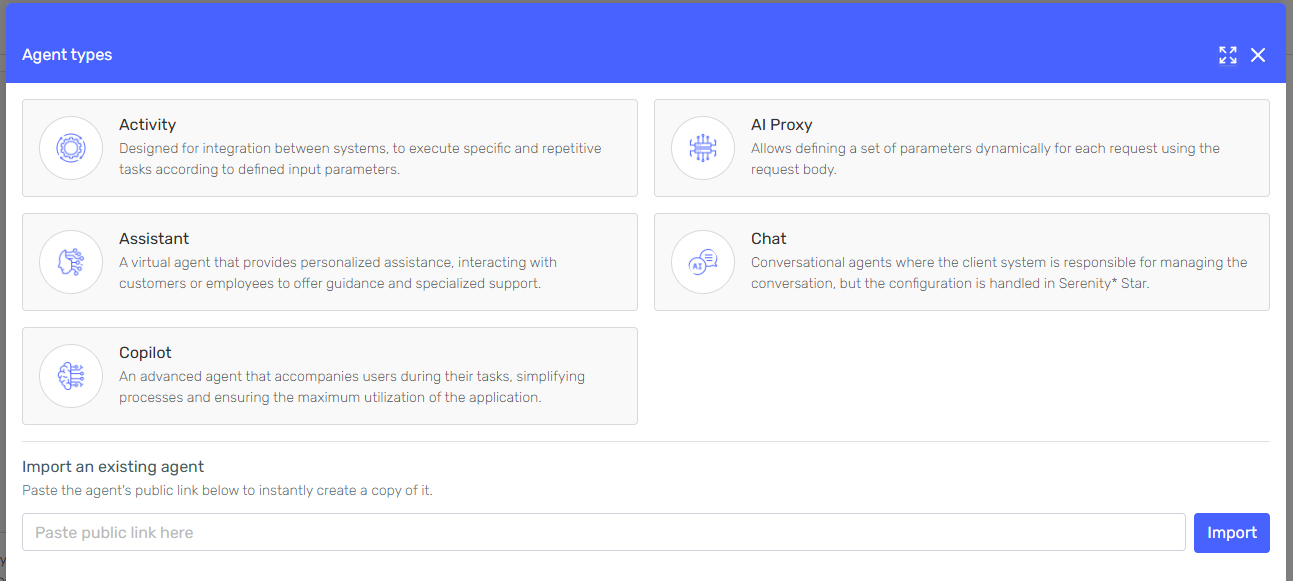Click the Assistant card description text
This screenshot has width=1293, height=581.
click(x=338, y=273)
